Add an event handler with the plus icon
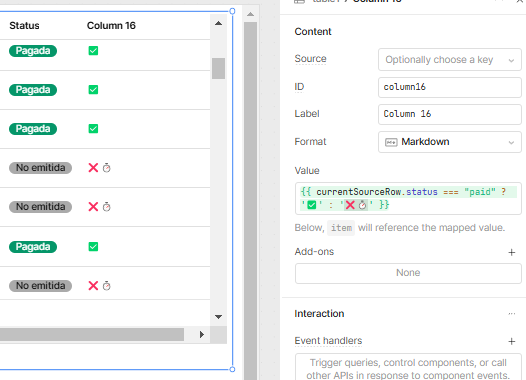The image size is (526, 380). point(512,341)
